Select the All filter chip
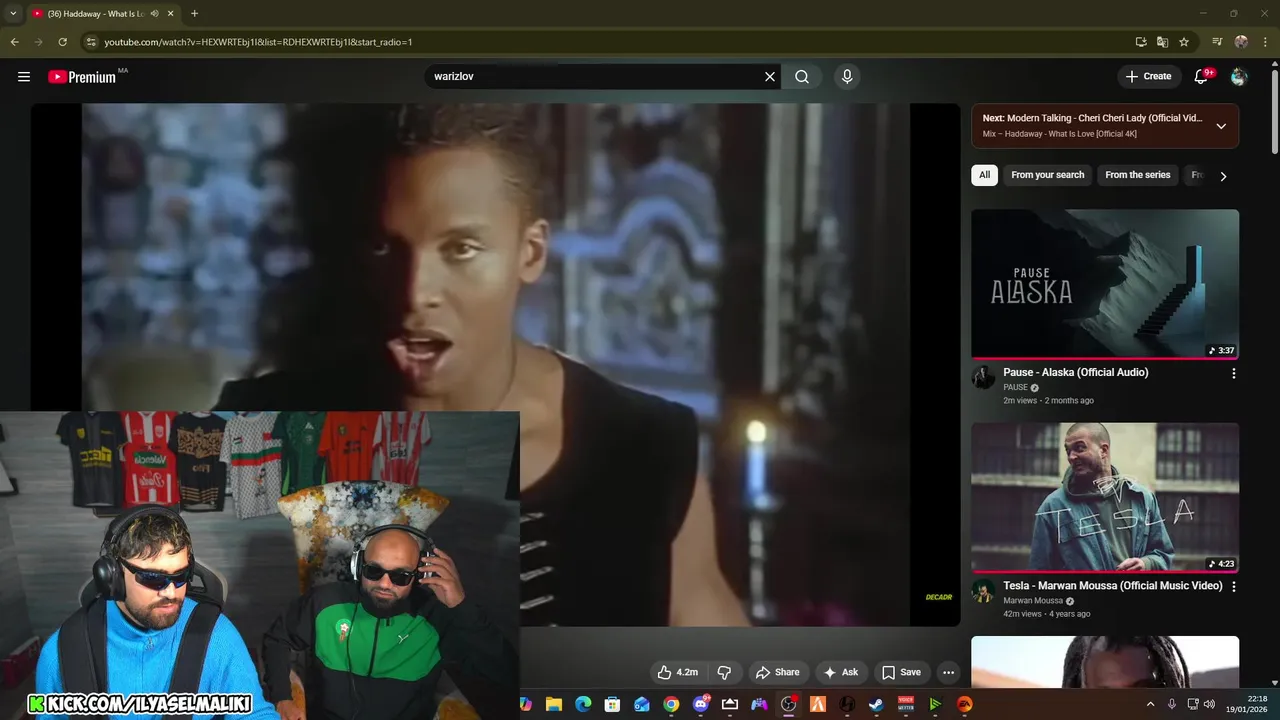 [984, 175]
